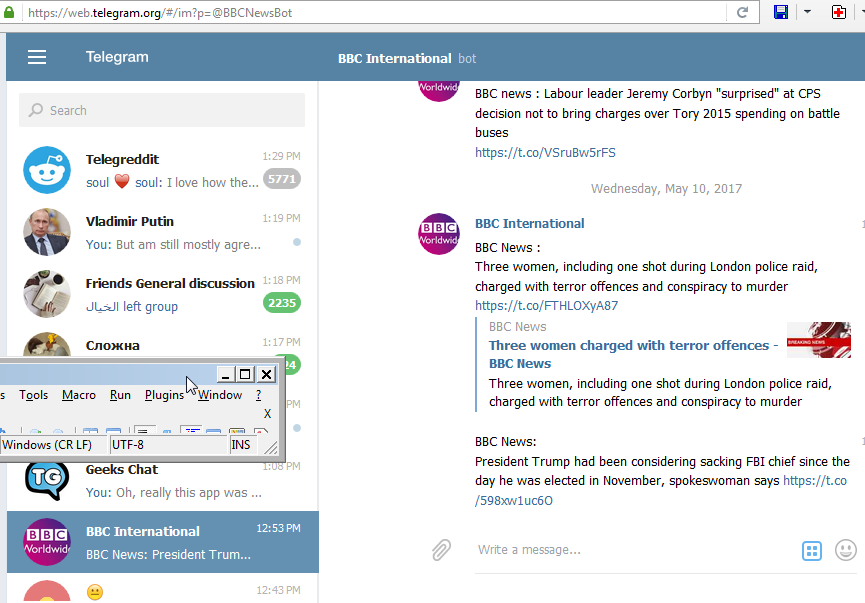The image size is (865, 603).
Task: Click the red plus browser extension icon
Action: click(x=839, y=12)
